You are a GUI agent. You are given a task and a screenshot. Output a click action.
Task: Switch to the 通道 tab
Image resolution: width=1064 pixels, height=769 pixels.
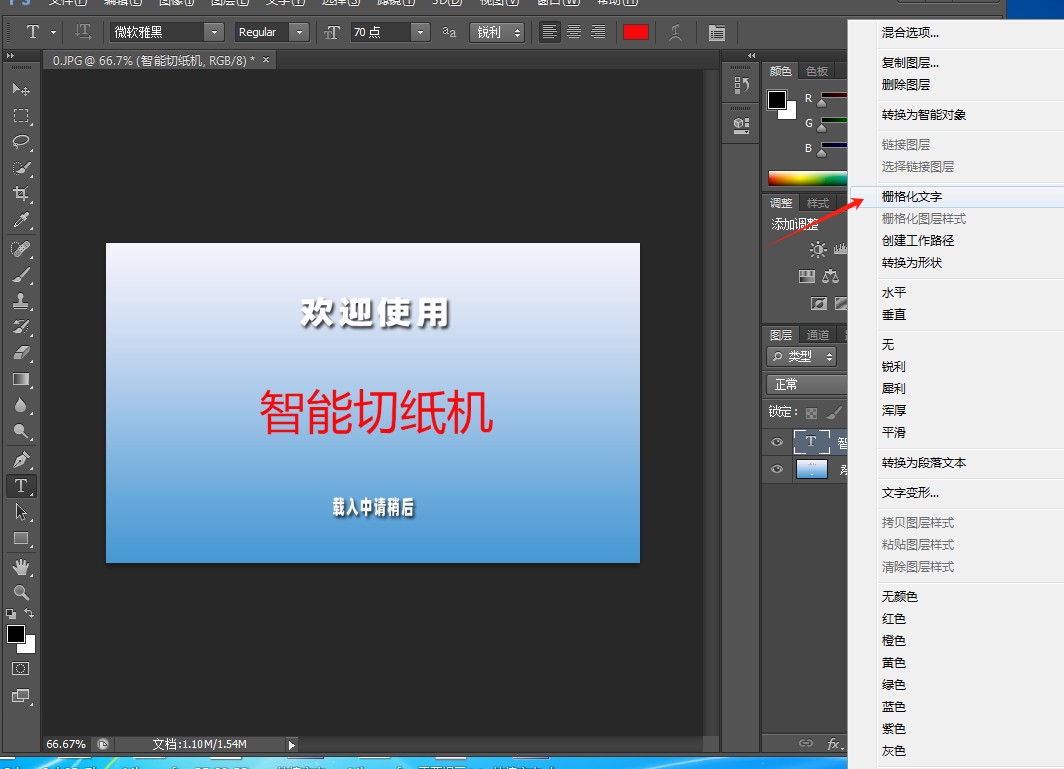coord(818,335)
